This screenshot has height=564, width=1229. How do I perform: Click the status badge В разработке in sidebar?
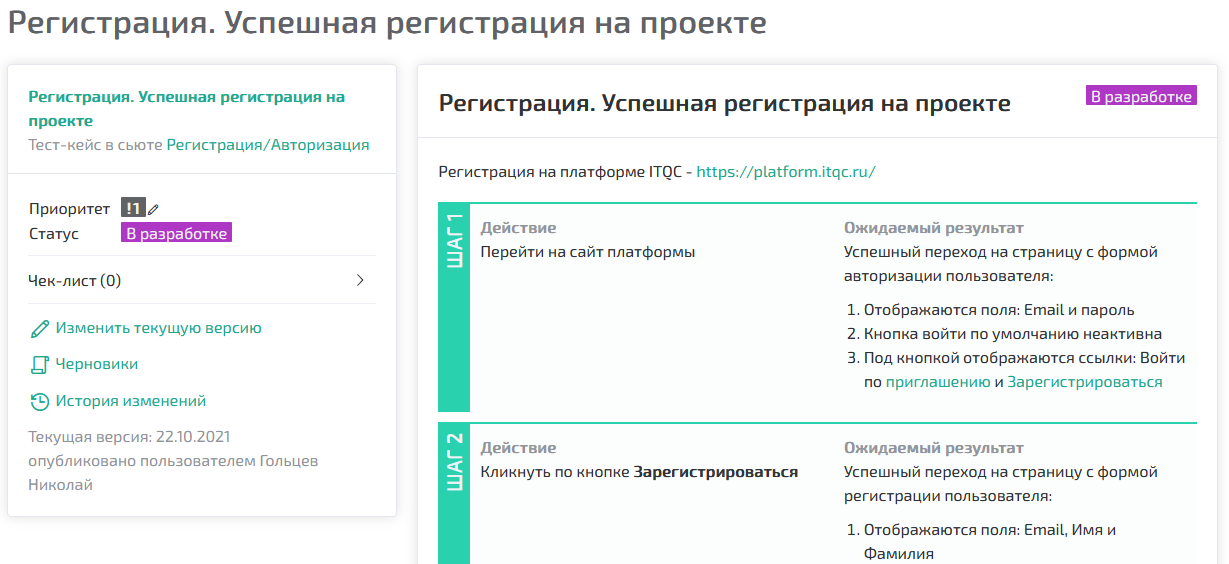click(176, 234)
